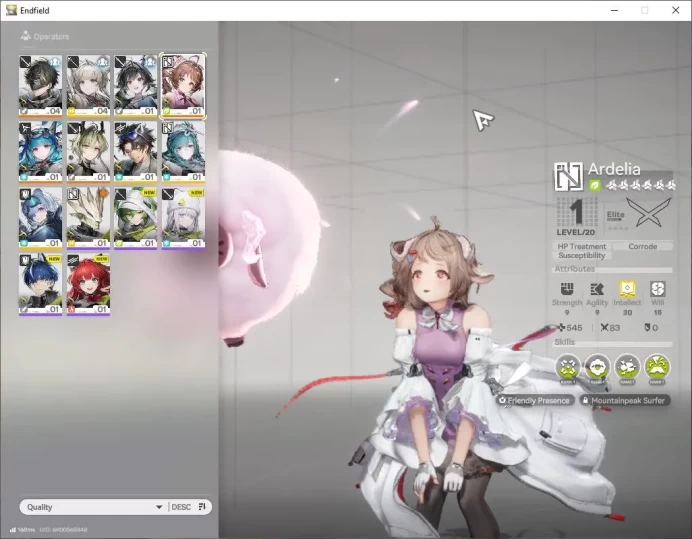This screenshot has width=692, height=539.
Task: Select the white dragon-like operator card
Action: click(88, 218)
